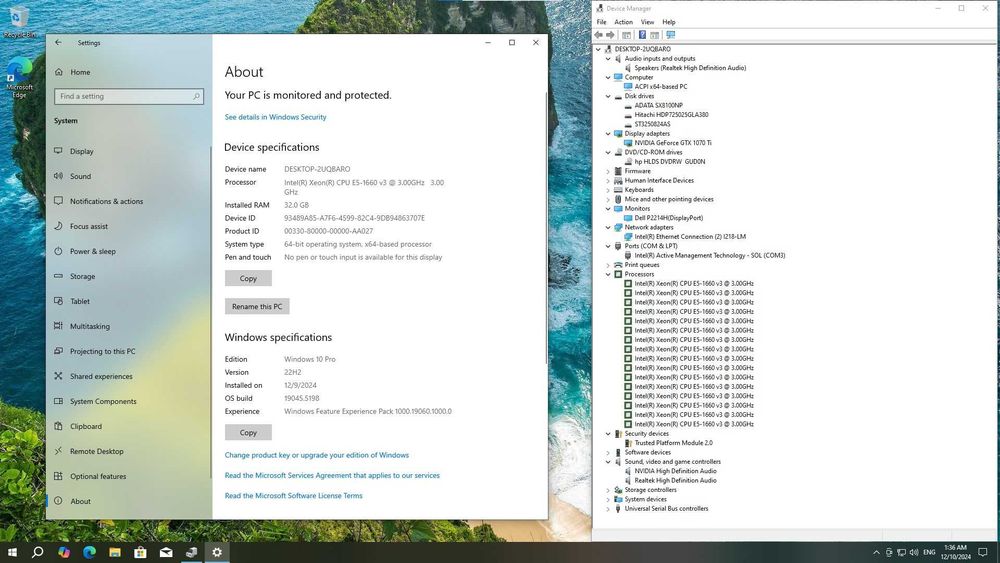Collapse the Disk drives node
Image resolution: width=1000 pixels, height=563 pixels.
click(608, 96)
